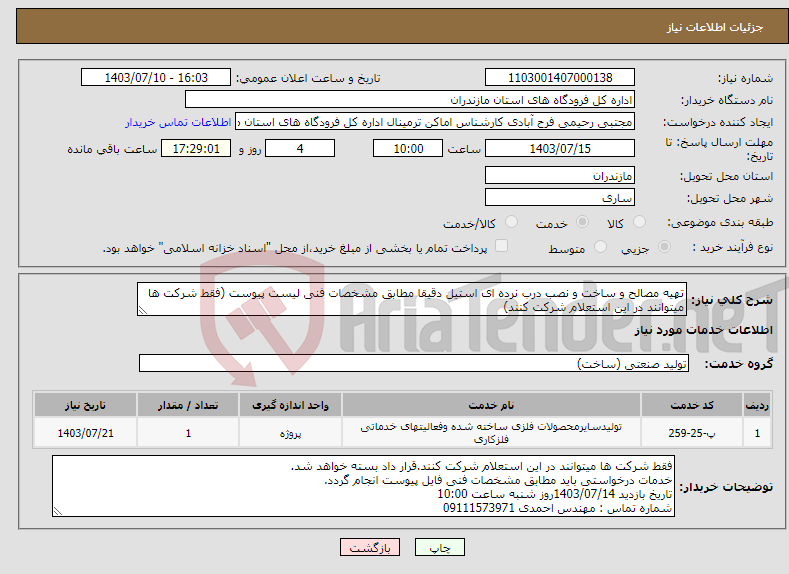Screen dimensions: 789x574
Task: Click the service code cell پ-25-259
Action: tap(692, 433)
